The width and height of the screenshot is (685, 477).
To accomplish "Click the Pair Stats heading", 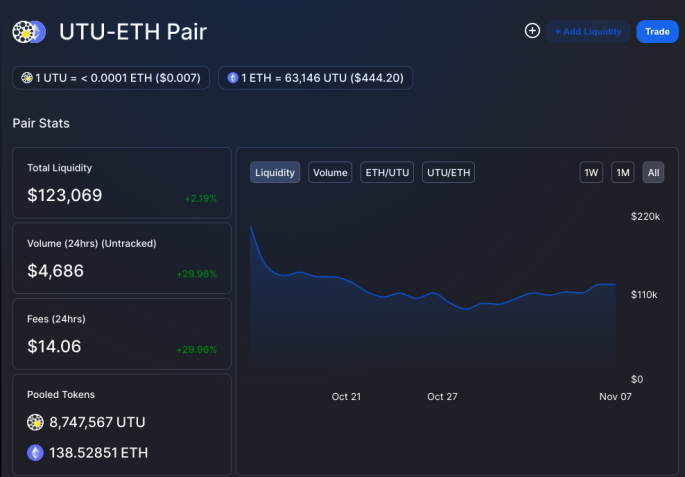I will point(41,123).
